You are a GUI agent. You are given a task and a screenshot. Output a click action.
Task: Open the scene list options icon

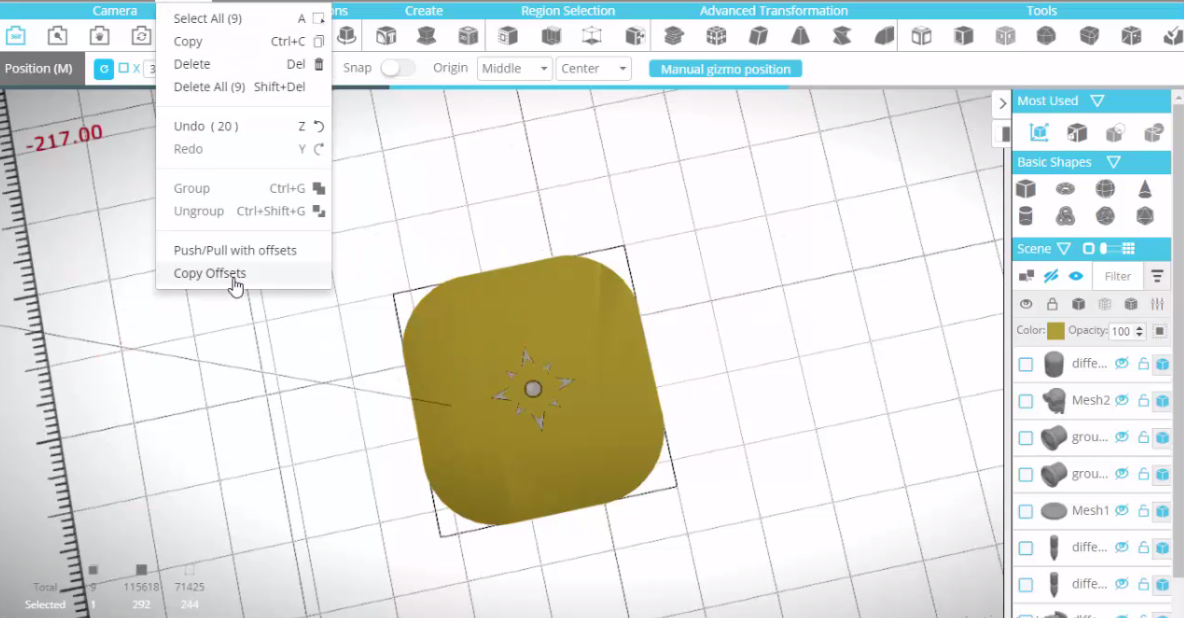pyautogui.click(x=1157, y=277)
